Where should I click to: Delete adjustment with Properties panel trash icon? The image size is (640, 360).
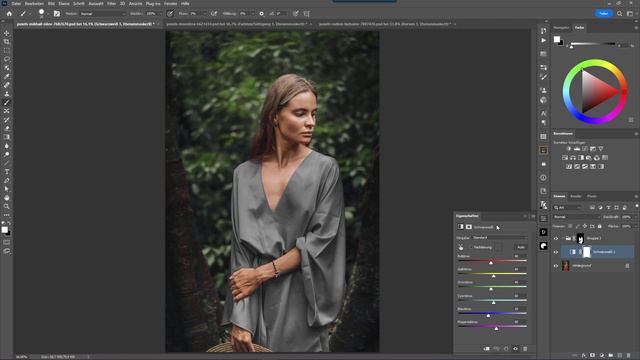pos(525,349)
